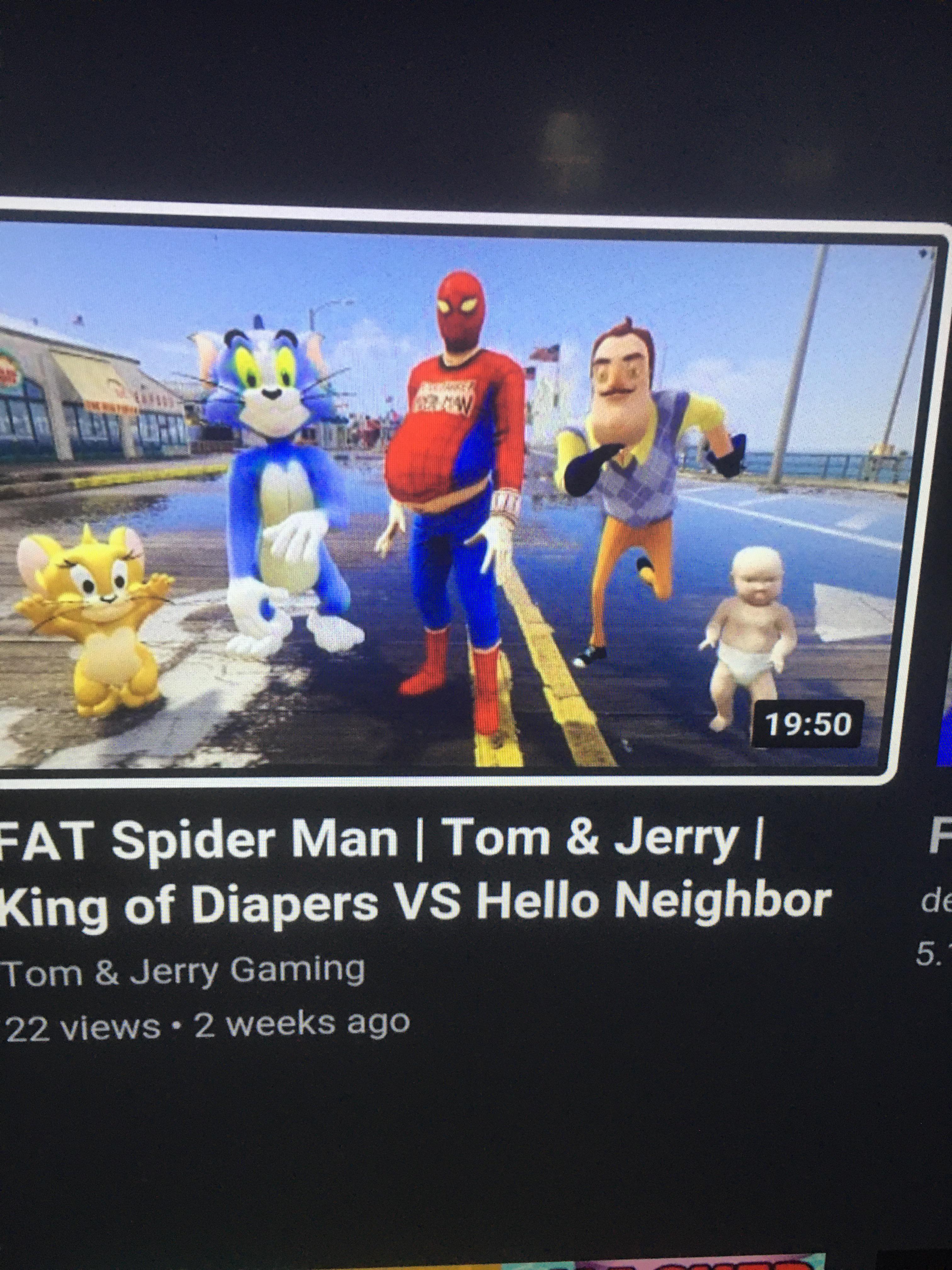
Task: Click the 19:50 duration badge
Action: (x=808, y=724)
